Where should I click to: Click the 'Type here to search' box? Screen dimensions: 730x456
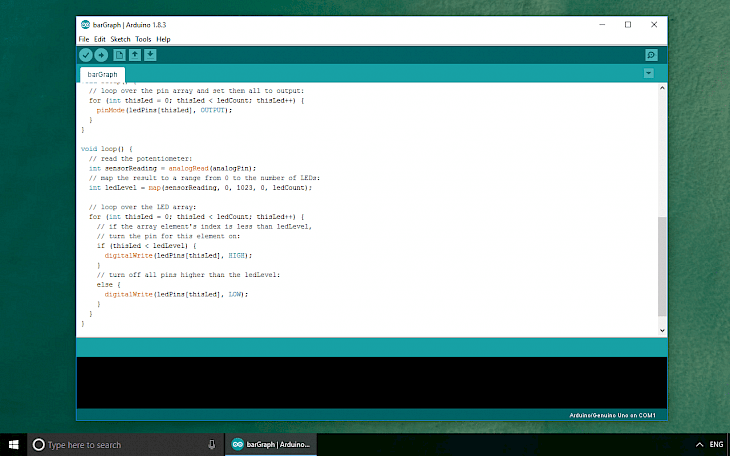(126, 445)
